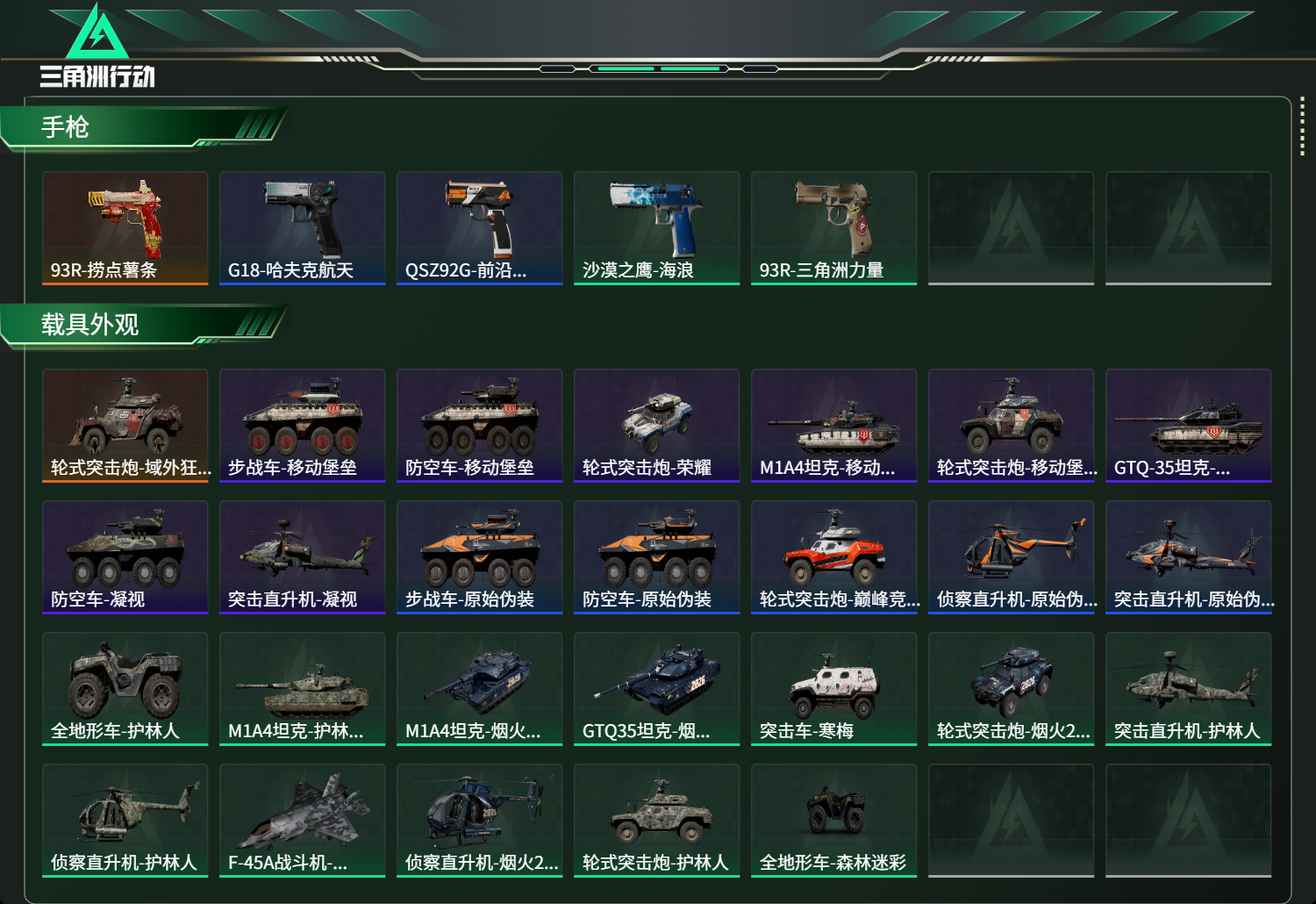Select the 步战车-移动堡垒 vehicle skin
The image size is (1316, 904).
303,426
